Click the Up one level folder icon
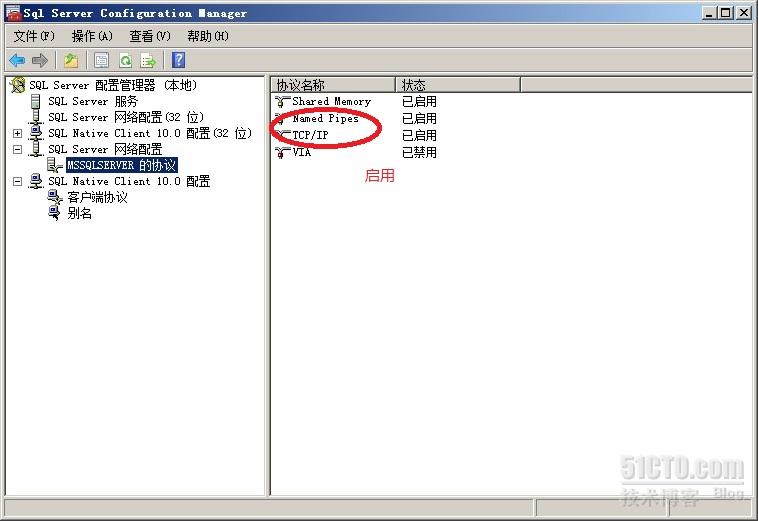This screenshot has width=758, height=521. [71, 60]
